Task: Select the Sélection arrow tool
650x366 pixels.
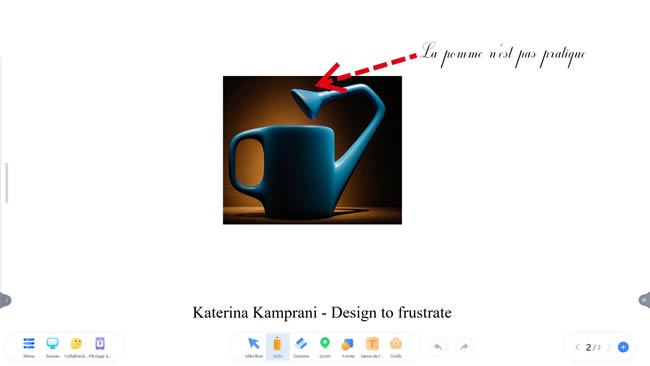Action: point(254,347)
